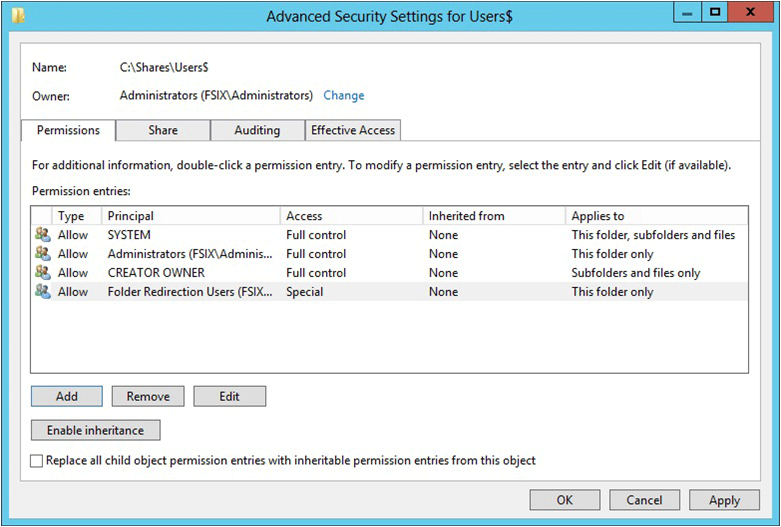Viewport: 781px width, 527px height.
Task: Click the Apply button
Action: tap(724, 500)
